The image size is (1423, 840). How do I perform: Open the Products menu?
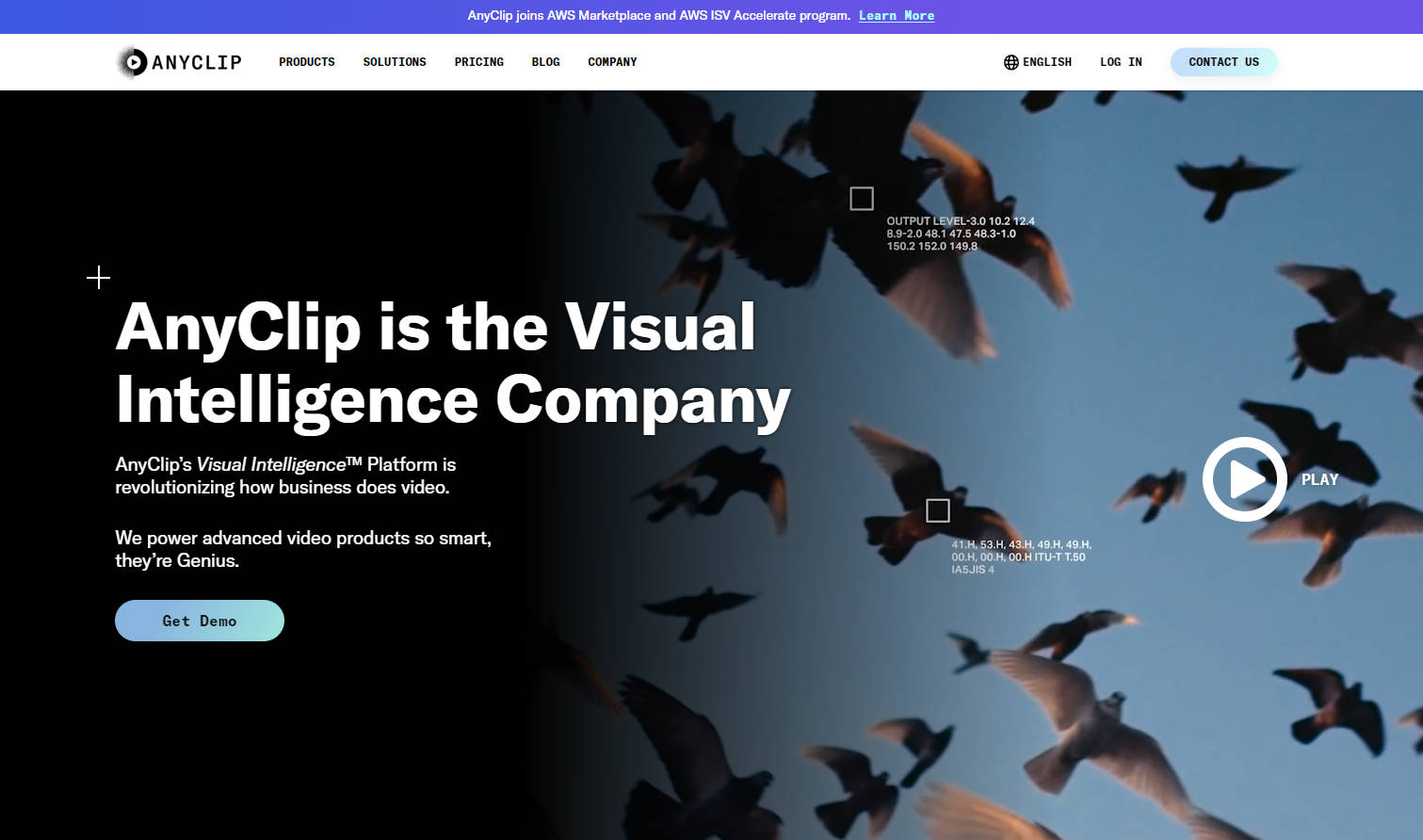click(307, 62)
